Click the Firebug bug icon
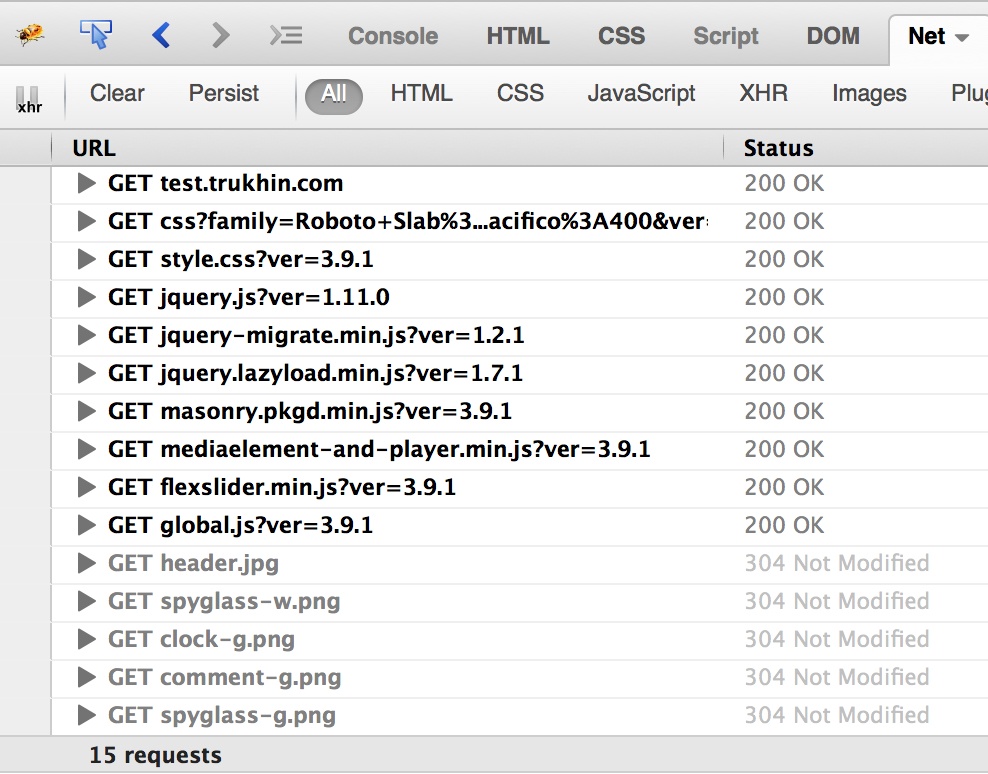 click(x=30, y=36)
